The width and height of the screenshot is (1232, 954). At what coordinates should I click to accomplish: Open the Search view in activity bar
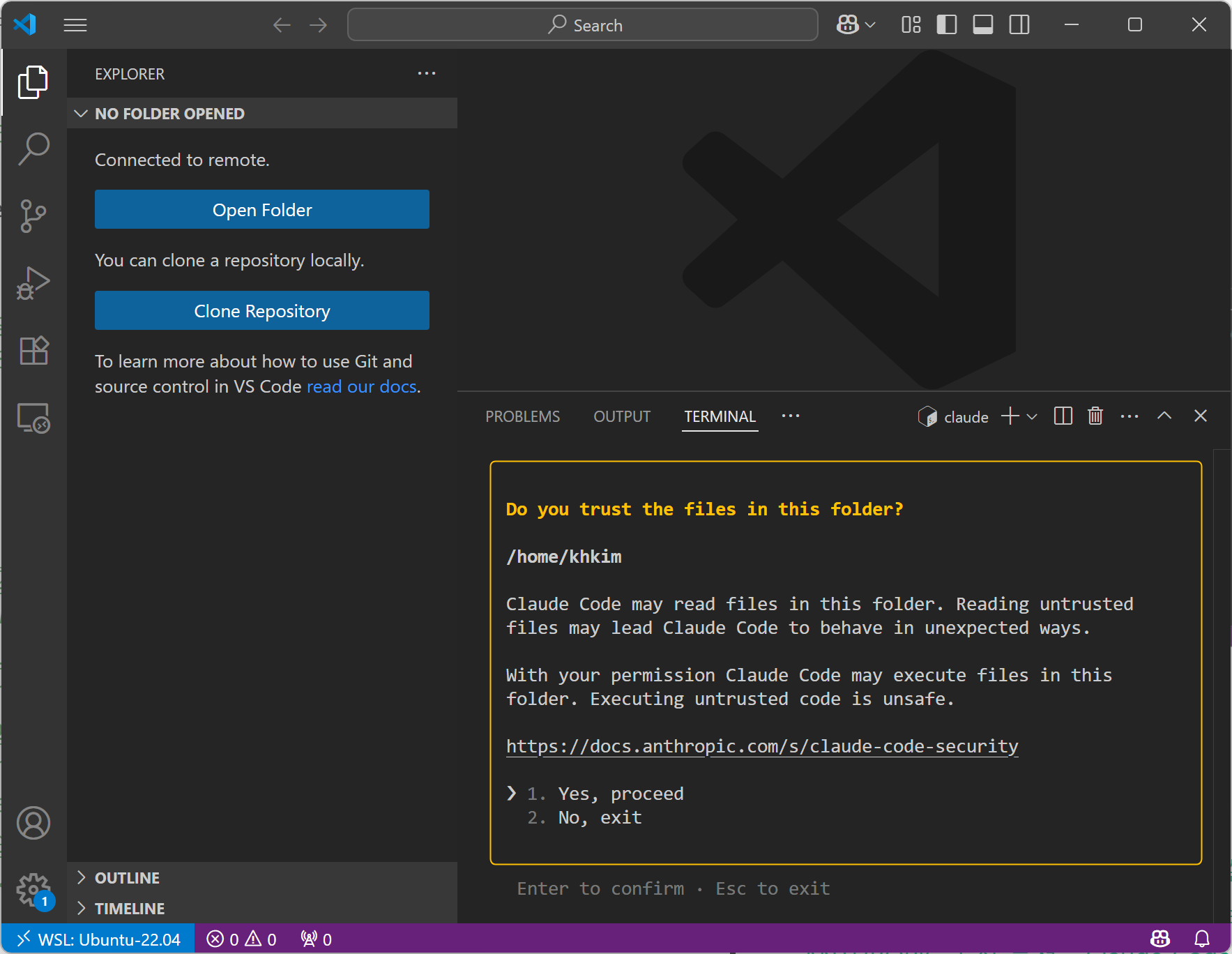(x=33, y=149)
